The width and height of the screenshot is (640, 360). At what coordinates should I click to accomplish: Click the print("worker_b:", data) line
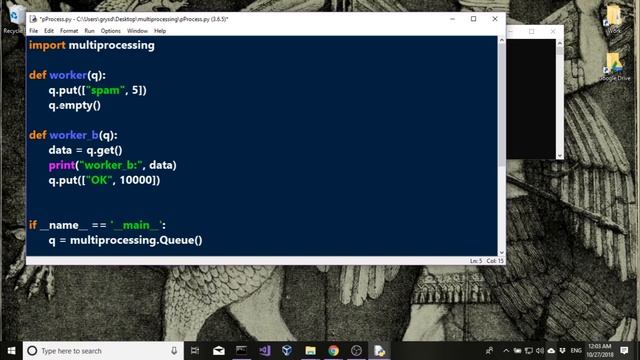click(x=113, y=165)
